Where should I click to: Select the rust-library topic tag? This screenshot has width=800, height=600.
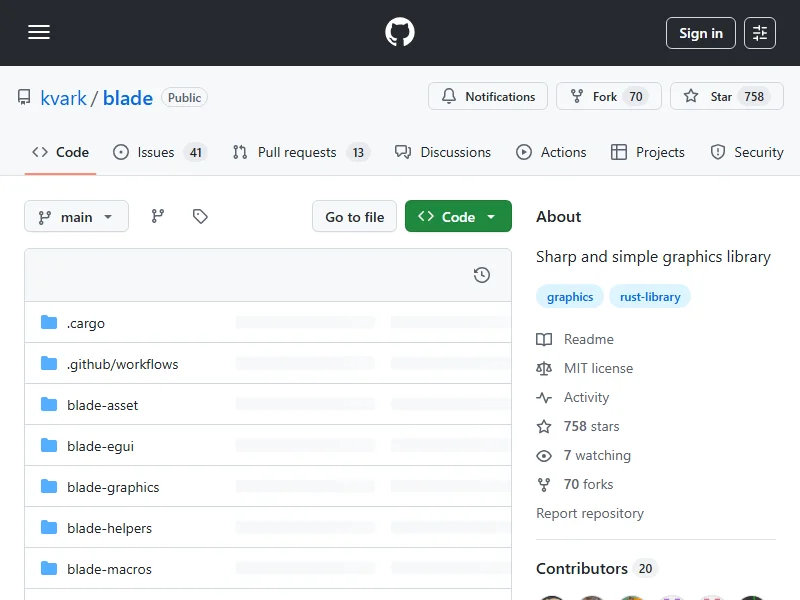(650, 297)
